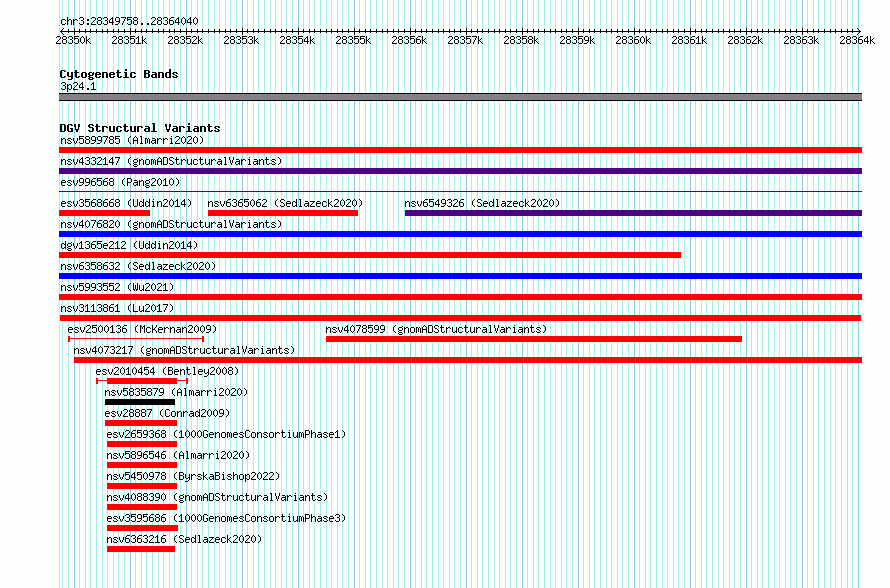Click the red nsv6365062 variant bar
890x588 pixels.
point(283,213)
